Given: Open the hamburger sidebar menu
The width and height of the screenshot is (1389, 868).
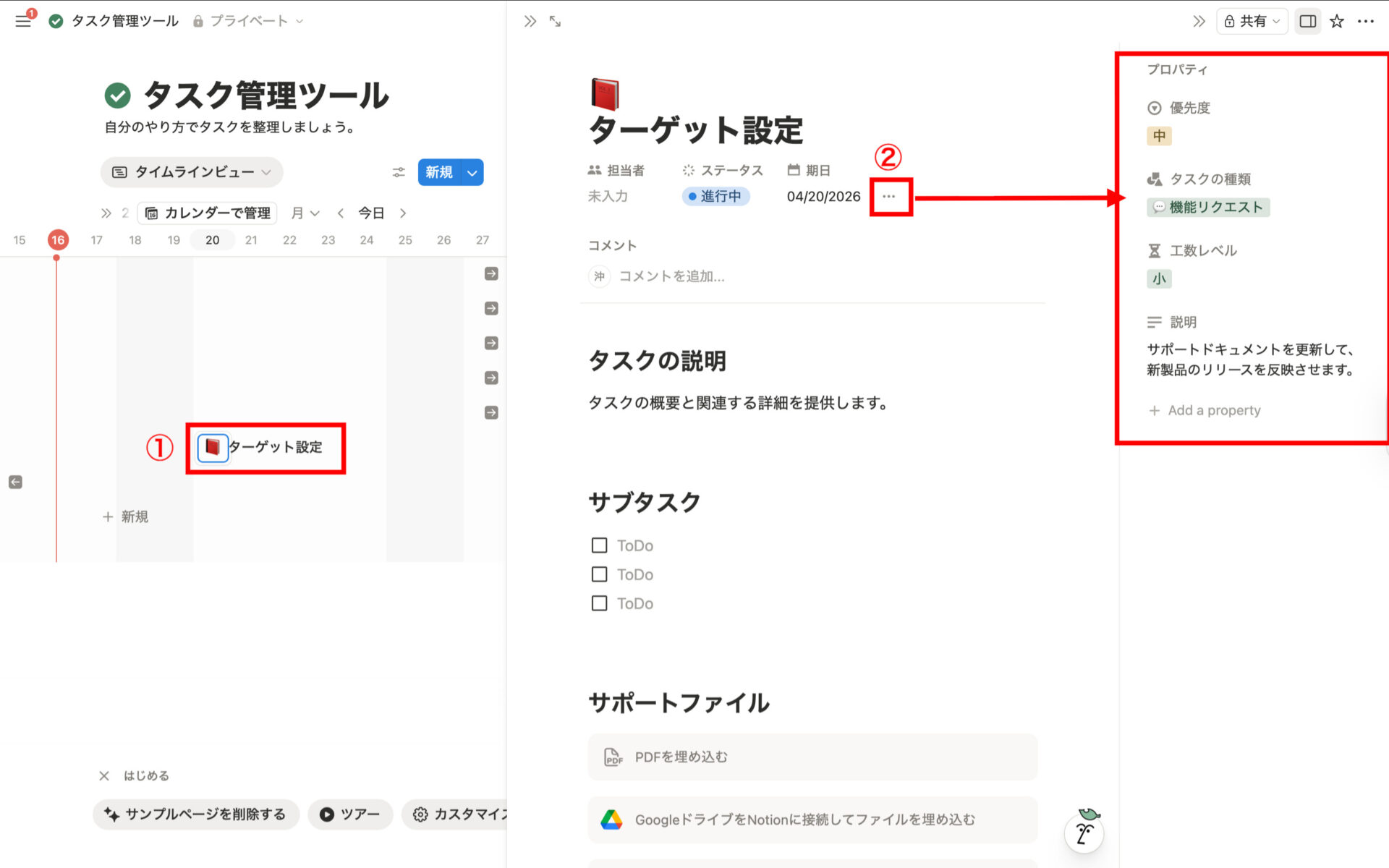Looking at the screenshot, I should 23,21.
